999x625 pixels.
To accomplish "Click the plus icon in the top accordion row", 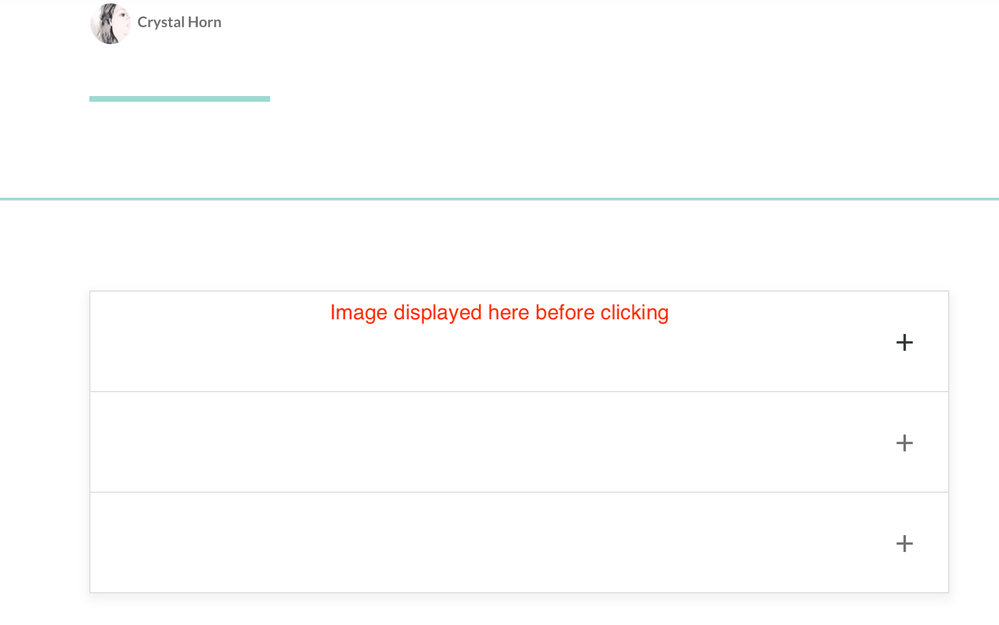I will [904, 342].
